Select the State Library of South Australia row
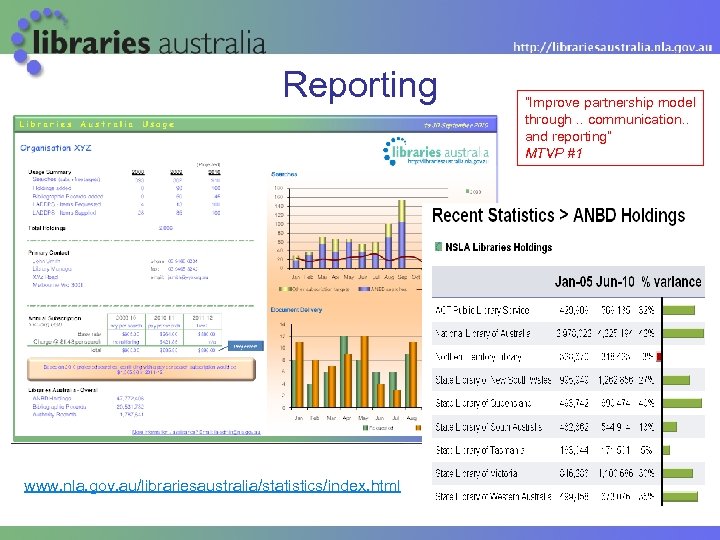This screenshot has width=720, height=540. coord(568,427)
